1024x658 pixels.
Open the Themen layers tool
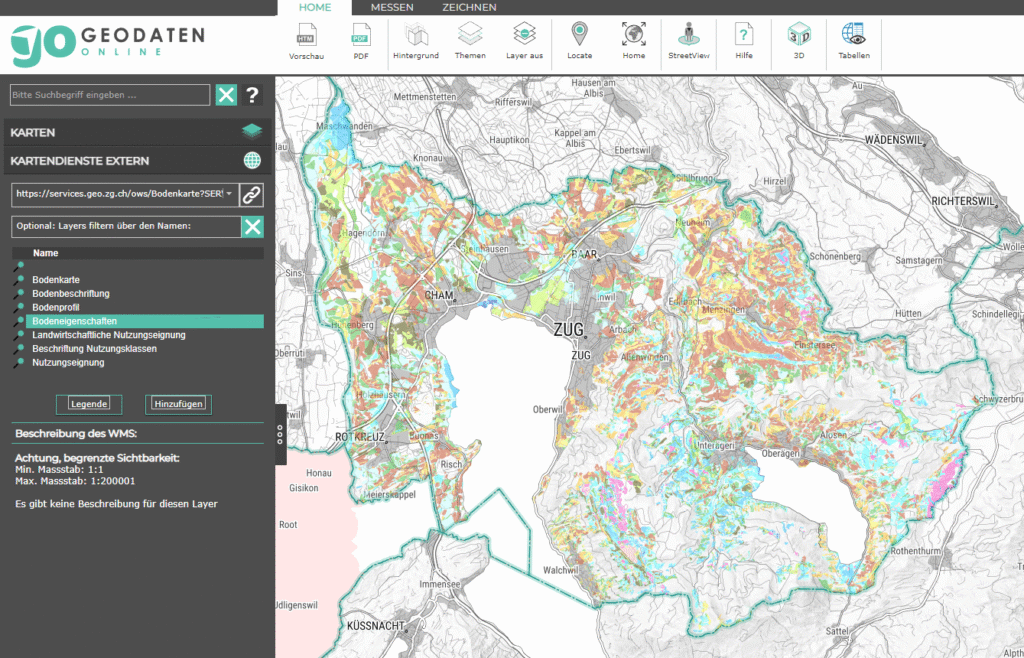(x=470, y=38)
